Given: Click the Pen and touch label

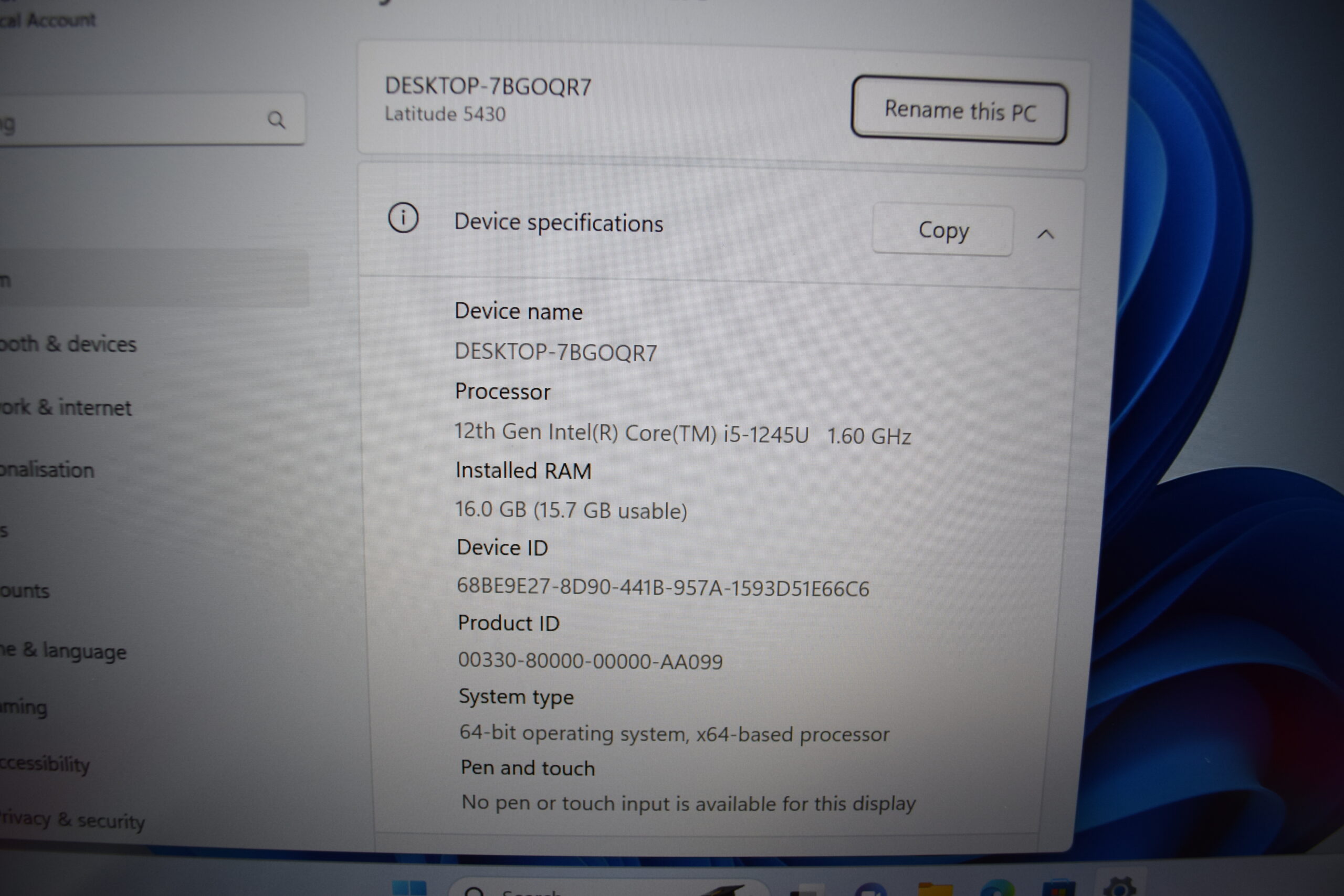Looking at the screenshot, I should 528,767.
